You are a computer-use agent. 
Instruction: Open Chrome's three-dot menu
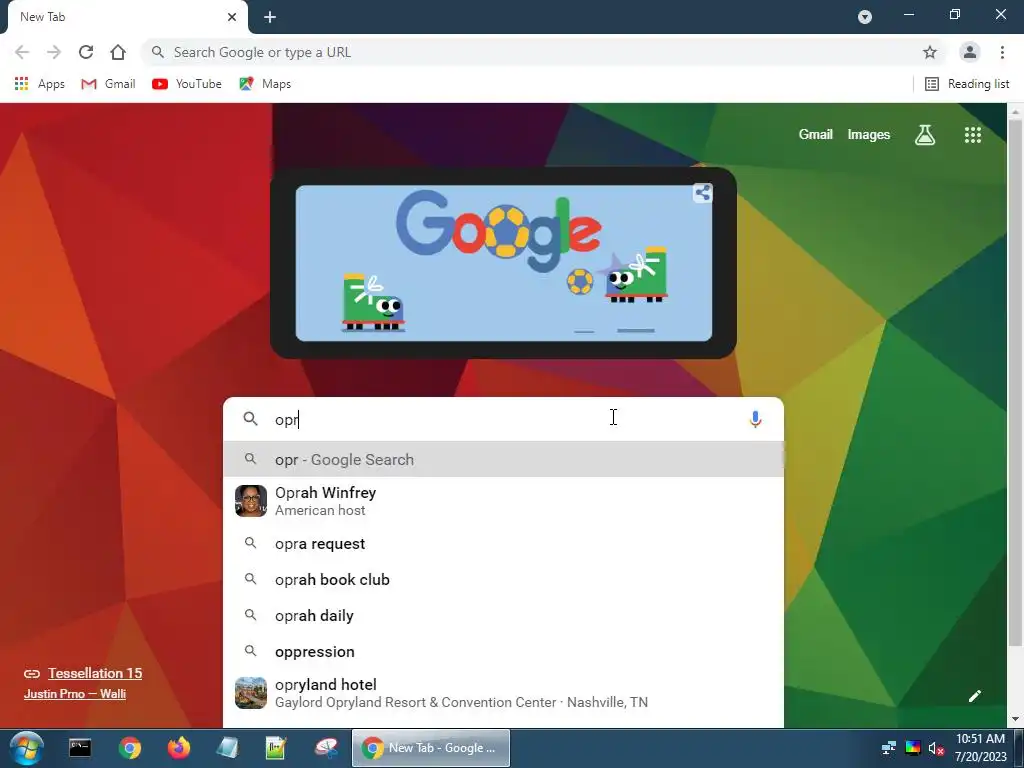[x=1002, y=52]
